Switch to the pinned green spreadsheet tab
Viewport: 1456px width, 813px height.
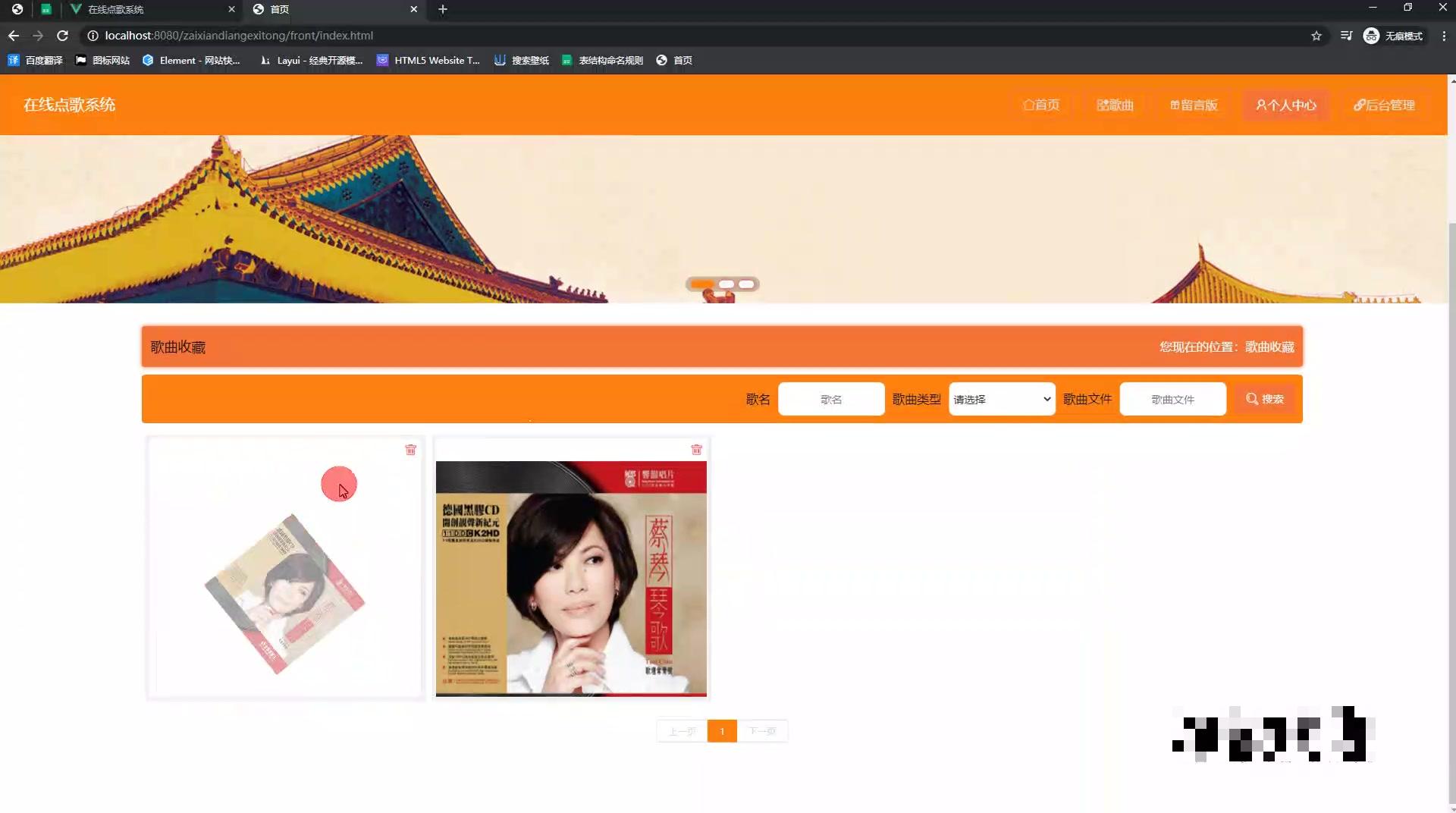(46, 9)
